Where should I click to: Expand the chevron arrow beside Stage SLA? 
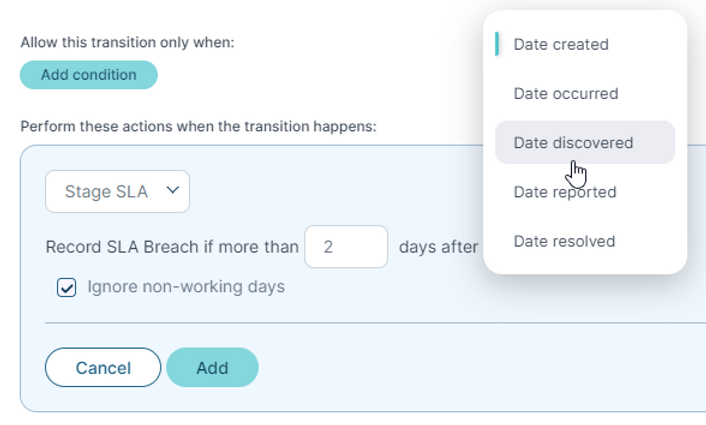point(172,190)
